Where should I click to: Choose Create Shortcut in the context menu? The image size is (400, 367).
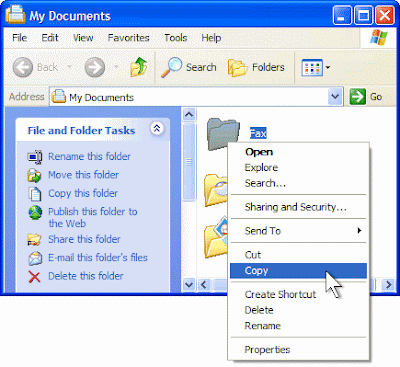(299, 294)
